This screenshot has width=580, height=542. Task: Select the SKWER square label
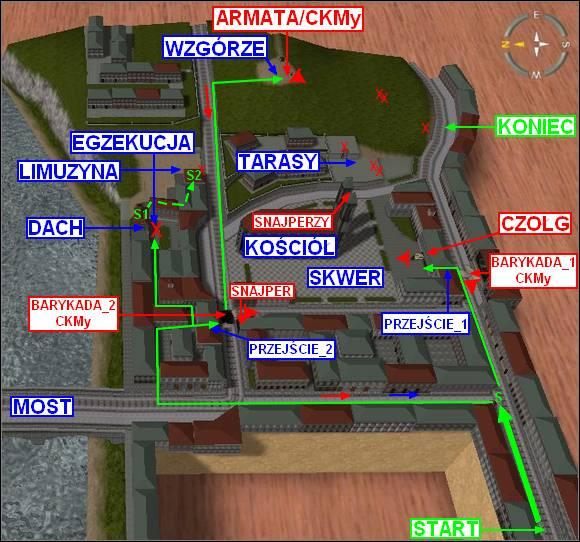[x=345, y=277]
